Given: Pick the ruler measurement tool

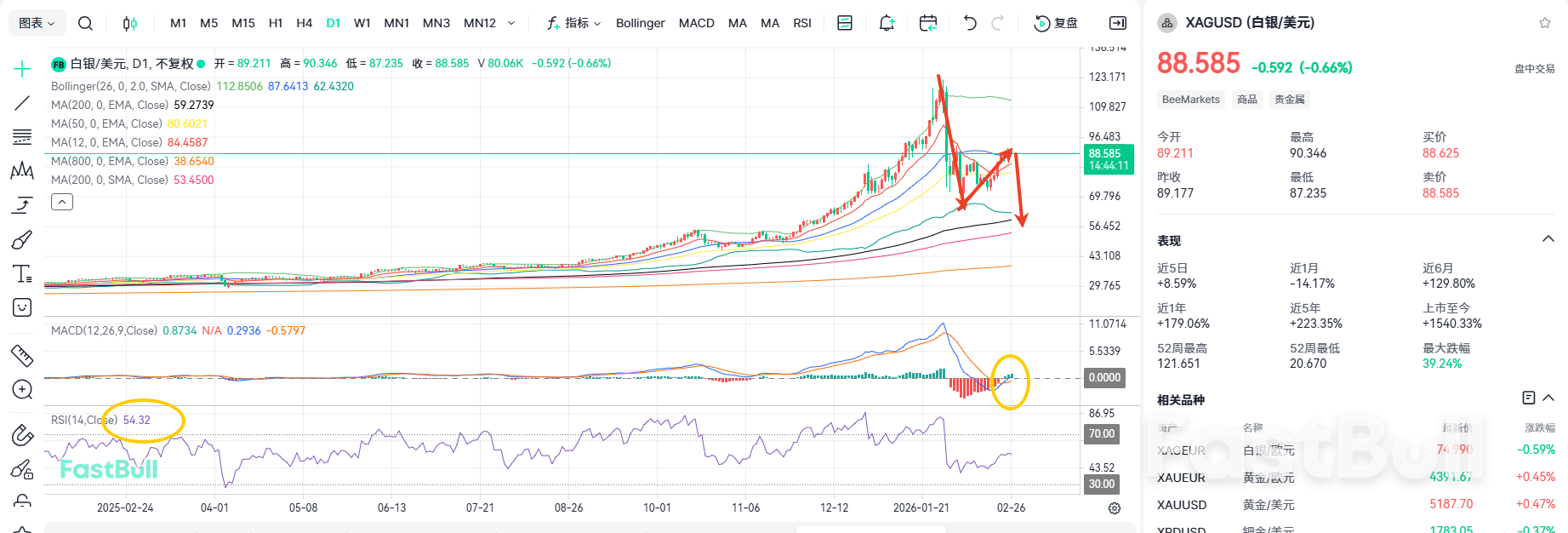Looking at the screenshot, I should 22,355.
